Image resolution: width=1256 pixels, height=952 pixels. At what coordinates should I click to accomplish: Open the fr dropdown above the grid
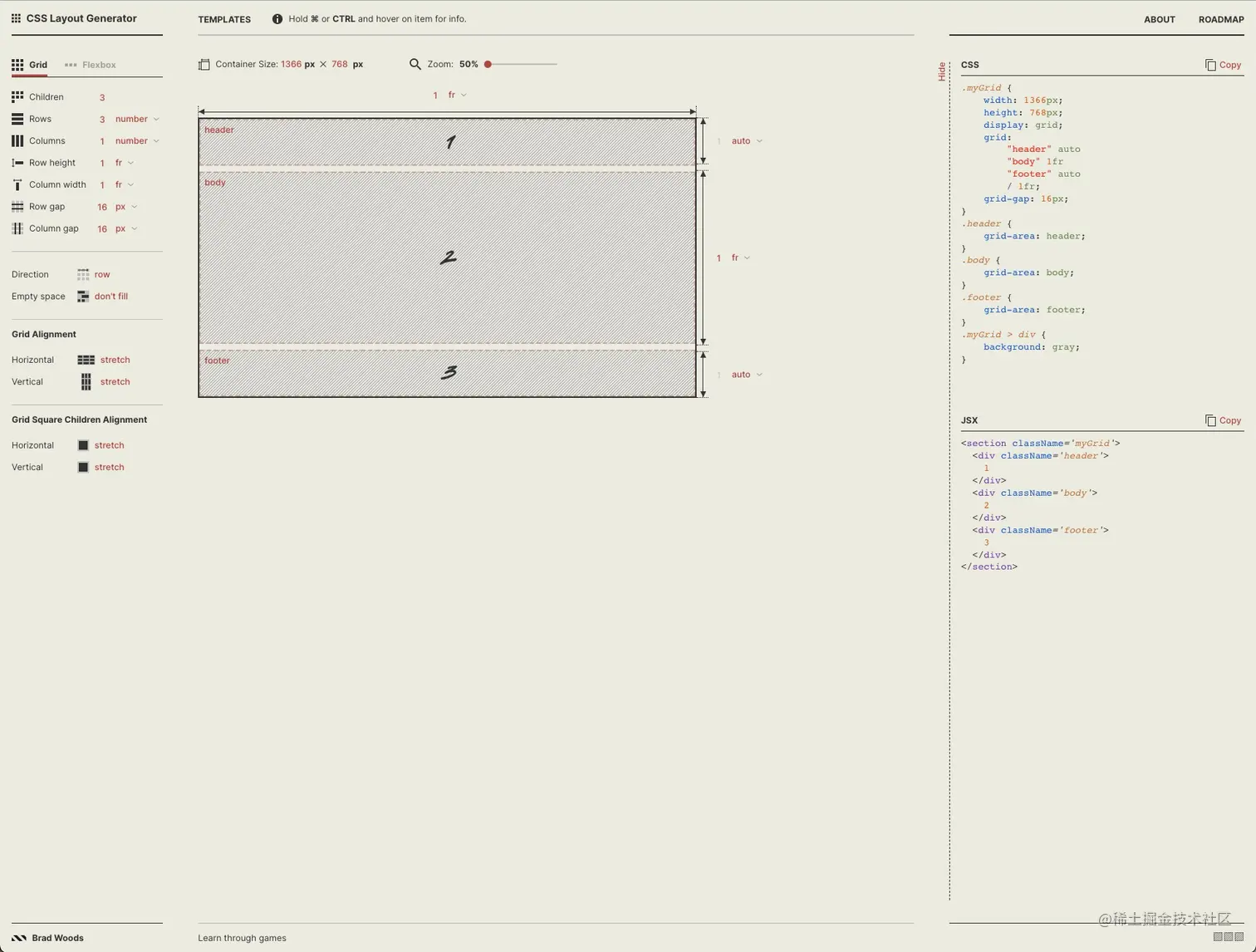(x=458, y=95)
